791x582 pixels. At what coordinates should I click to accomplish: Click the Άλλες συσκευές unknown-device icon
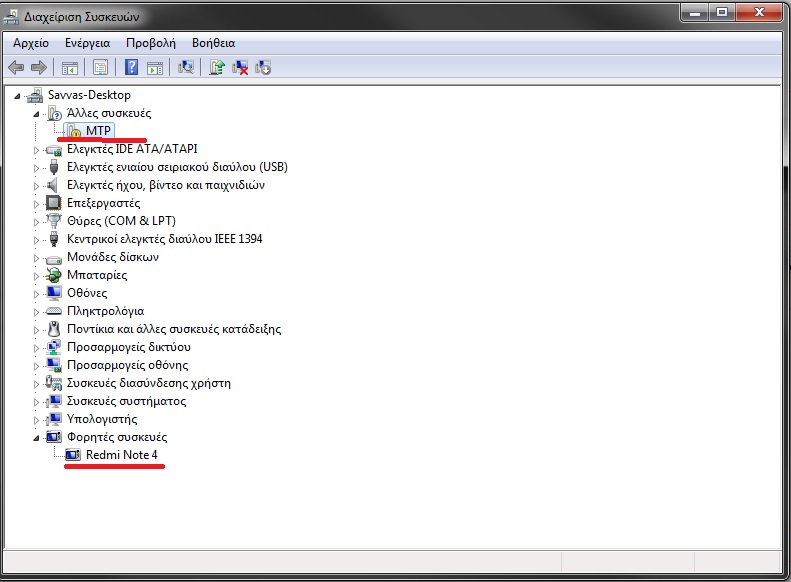tap(54, 113)
